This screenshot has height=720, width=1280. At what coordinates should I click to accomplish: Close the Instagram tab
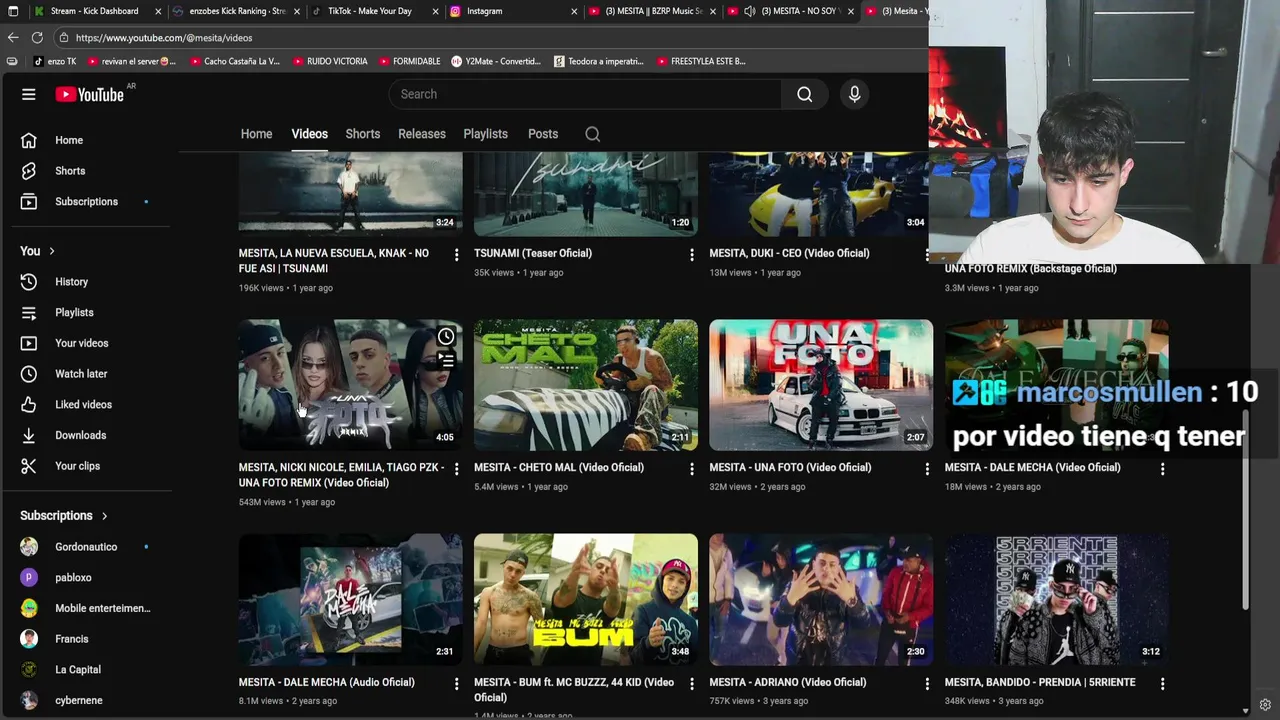tap(574, 11)
